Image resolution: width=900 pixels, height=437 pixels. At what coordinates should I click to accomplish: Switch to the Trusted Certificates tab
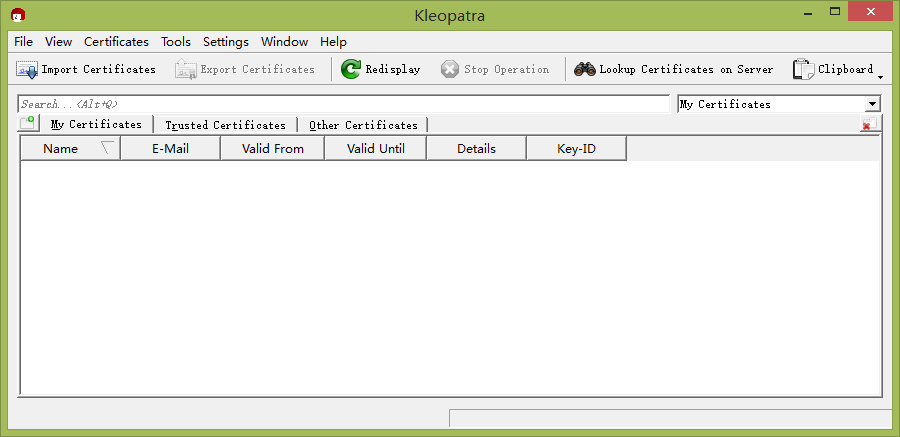pos(225,125)
